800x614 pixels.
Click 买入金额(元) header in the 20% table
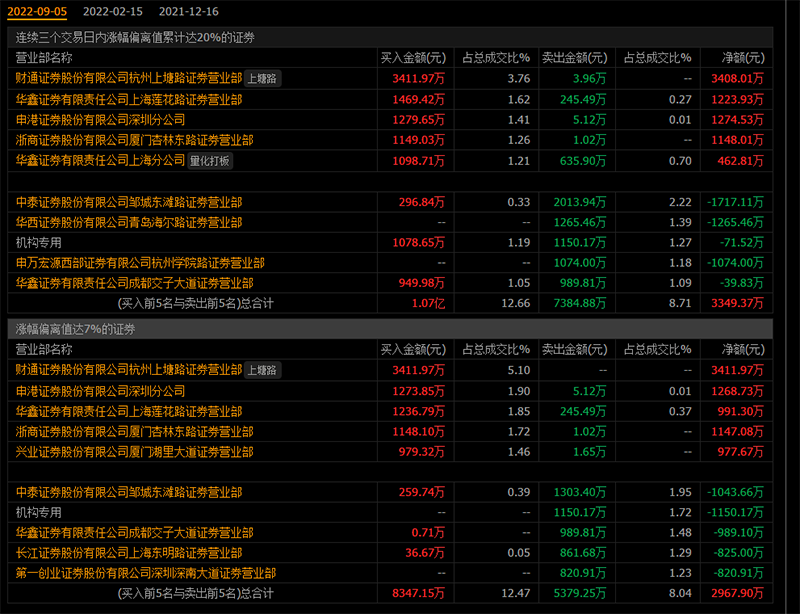pyautogui.click(x=413, y=58)
